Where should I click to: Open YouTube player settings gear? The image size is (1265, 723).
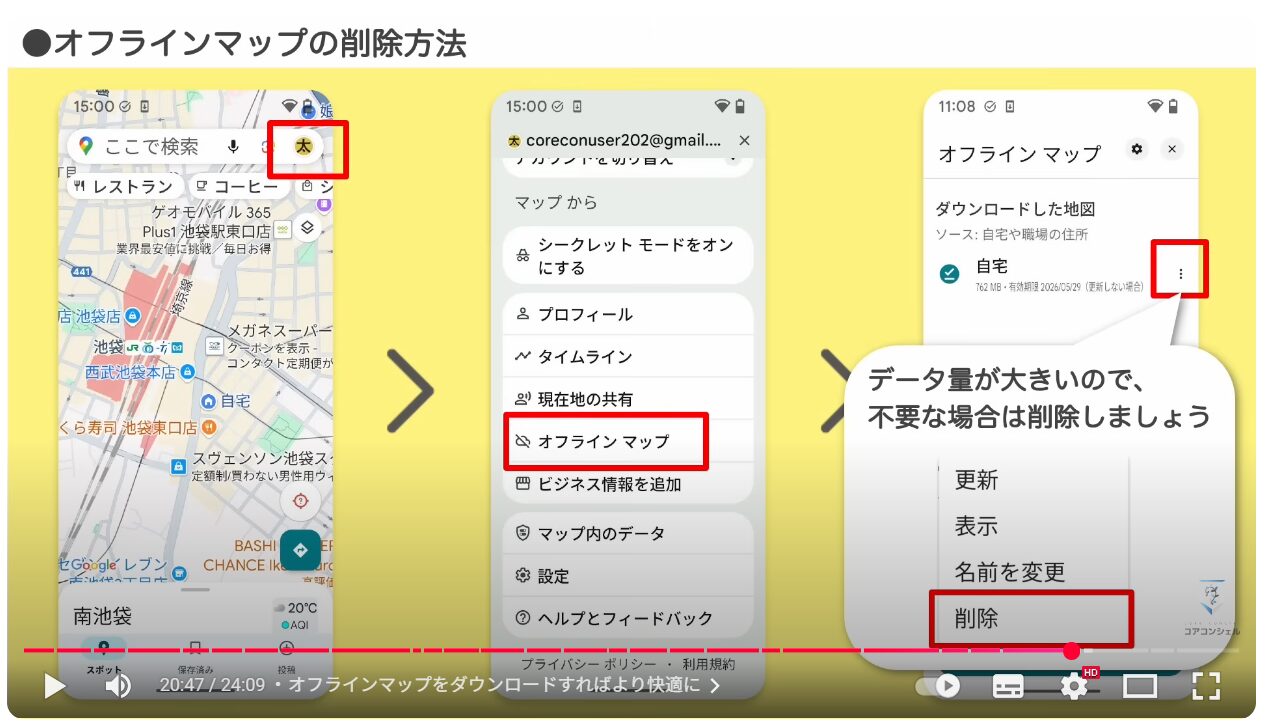[x=1074, y=686]
